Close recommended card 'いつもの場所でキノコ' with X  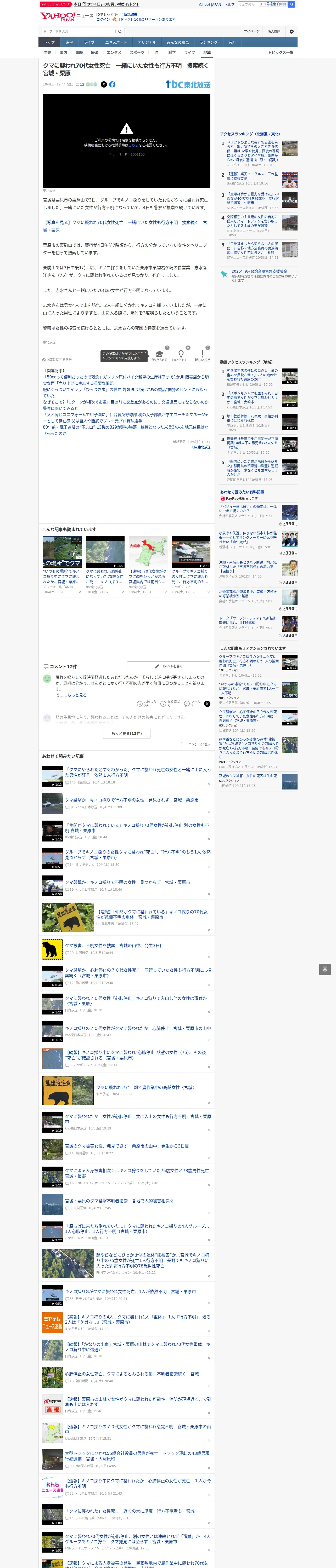(x=80, y=592)
